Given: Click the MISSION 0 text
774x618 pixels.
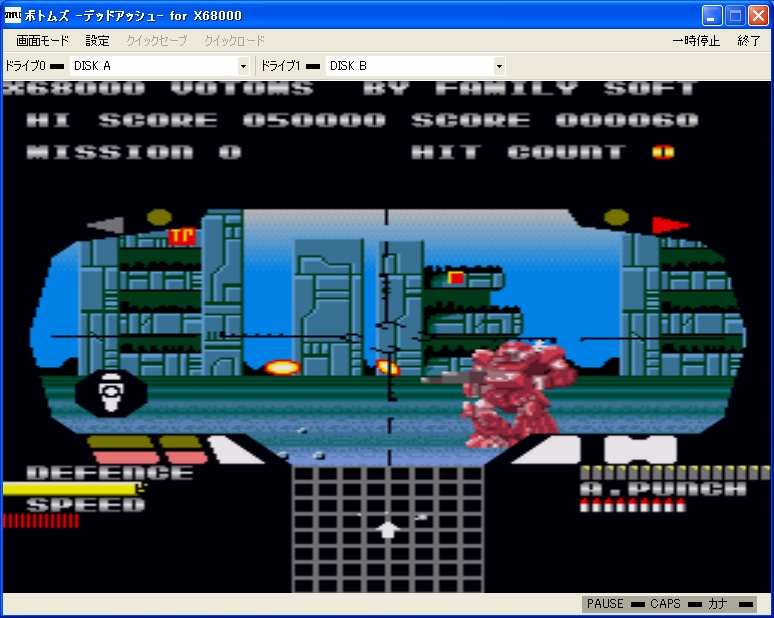Looking at the screenshot, I should point(134,152).
